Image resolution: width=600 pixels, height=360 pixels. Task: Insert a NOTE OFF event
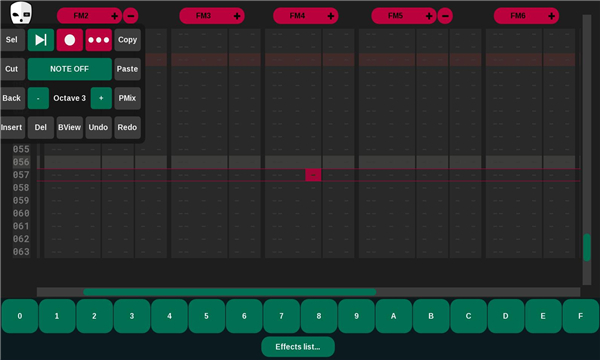[70, 69]
